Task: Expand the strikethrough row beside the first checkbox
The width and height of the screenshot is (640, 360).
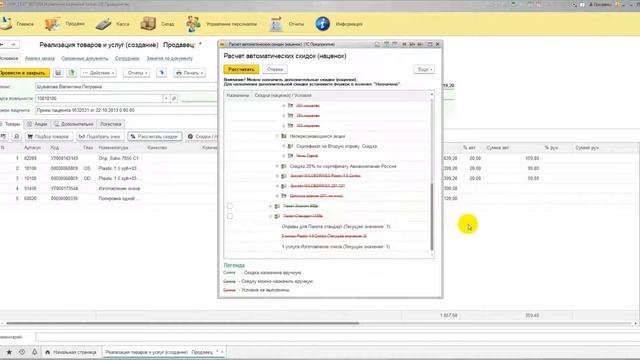Action: tap(270, 206)
